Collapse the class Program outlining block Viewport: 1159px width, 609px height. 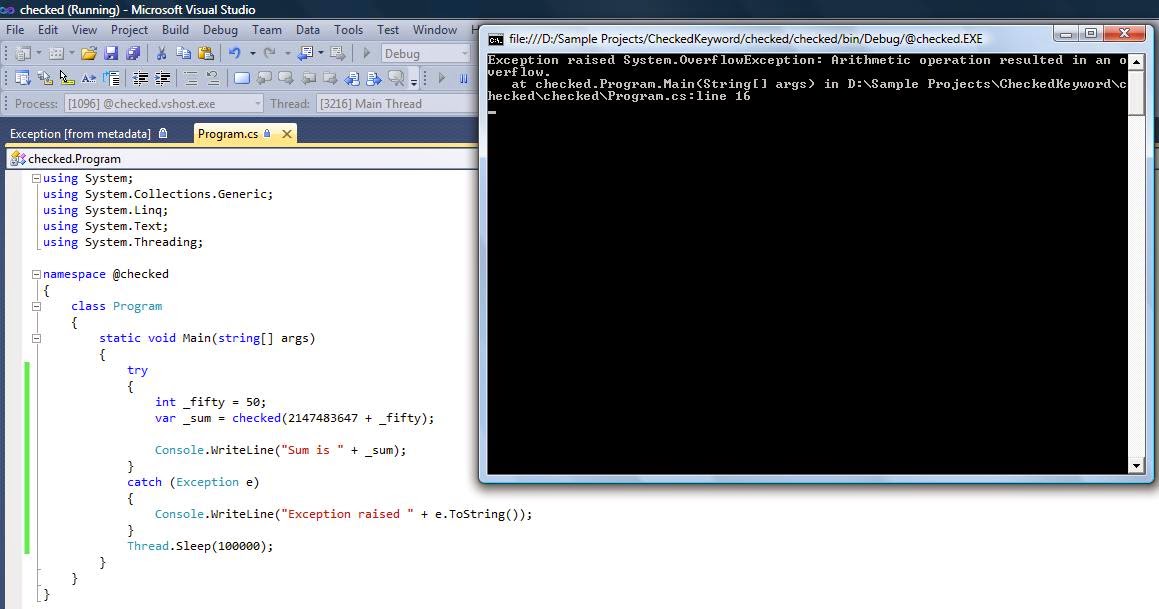tap(36, 306)
